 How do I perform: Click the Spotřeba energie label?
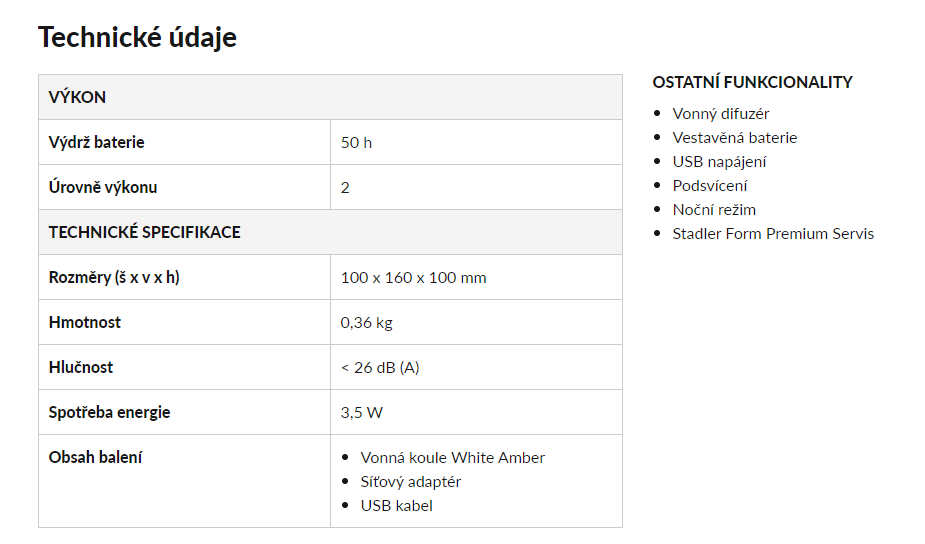click(x=109, y=412)
